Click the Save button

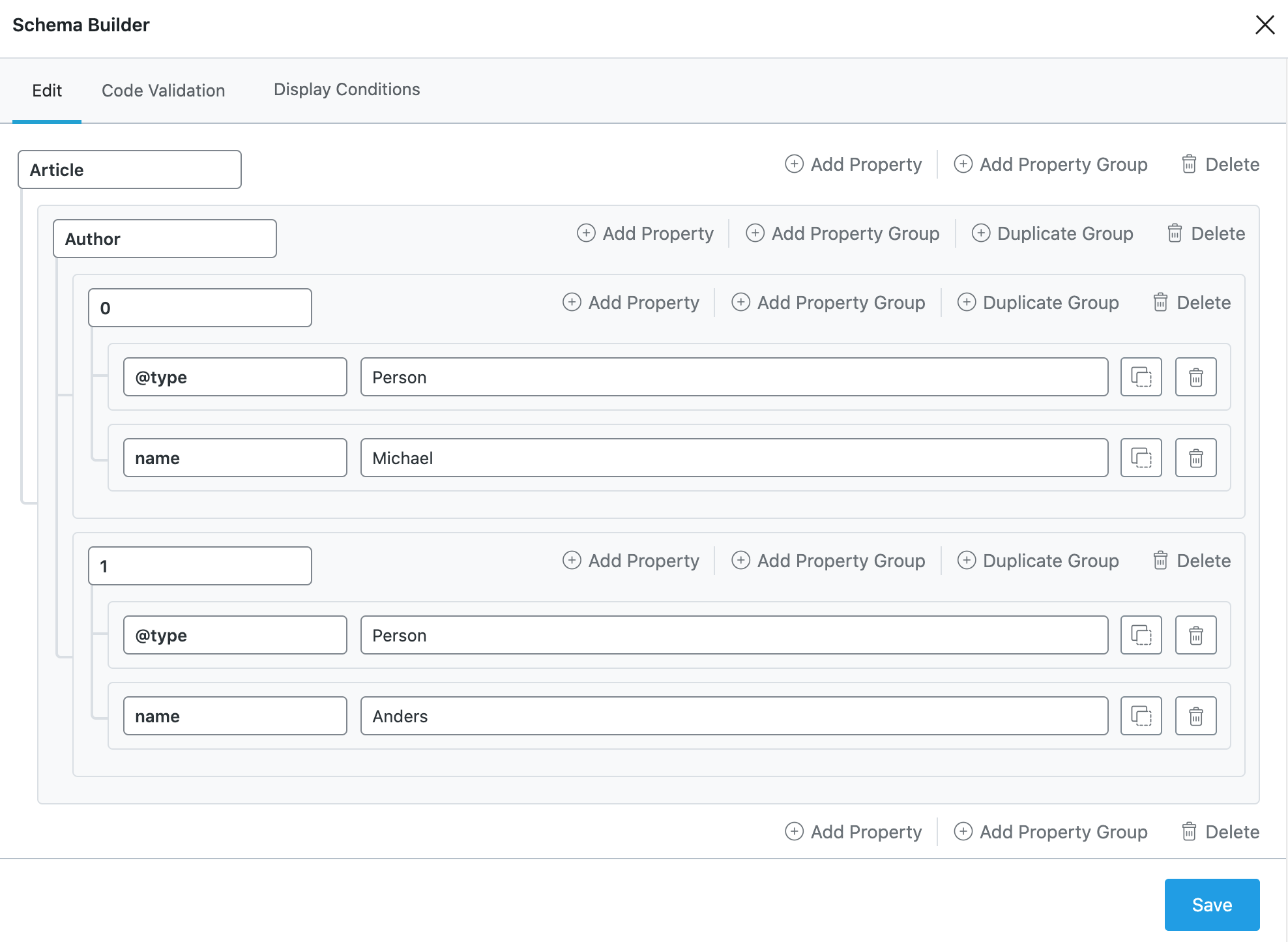1211,905
